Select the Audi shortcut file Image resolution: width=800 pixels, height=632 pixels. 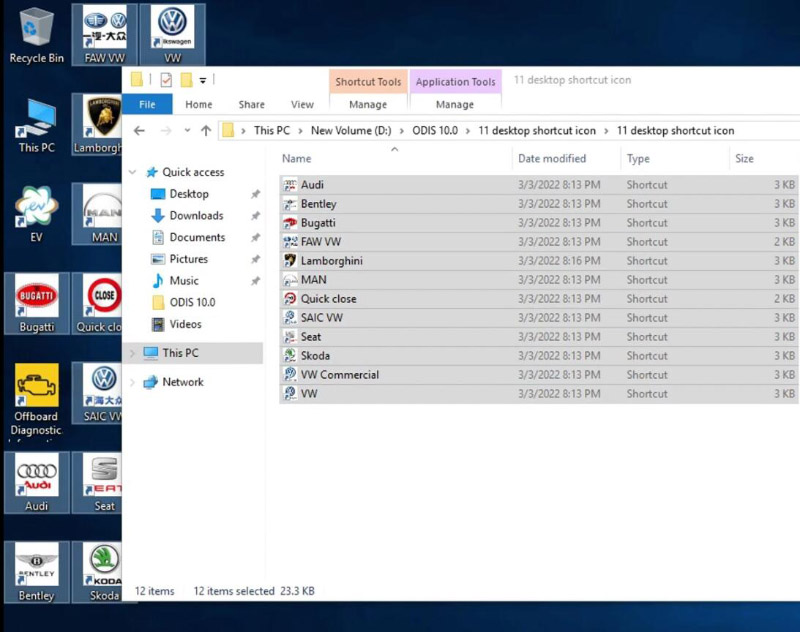pyautogui.click(x=539, y=185)
